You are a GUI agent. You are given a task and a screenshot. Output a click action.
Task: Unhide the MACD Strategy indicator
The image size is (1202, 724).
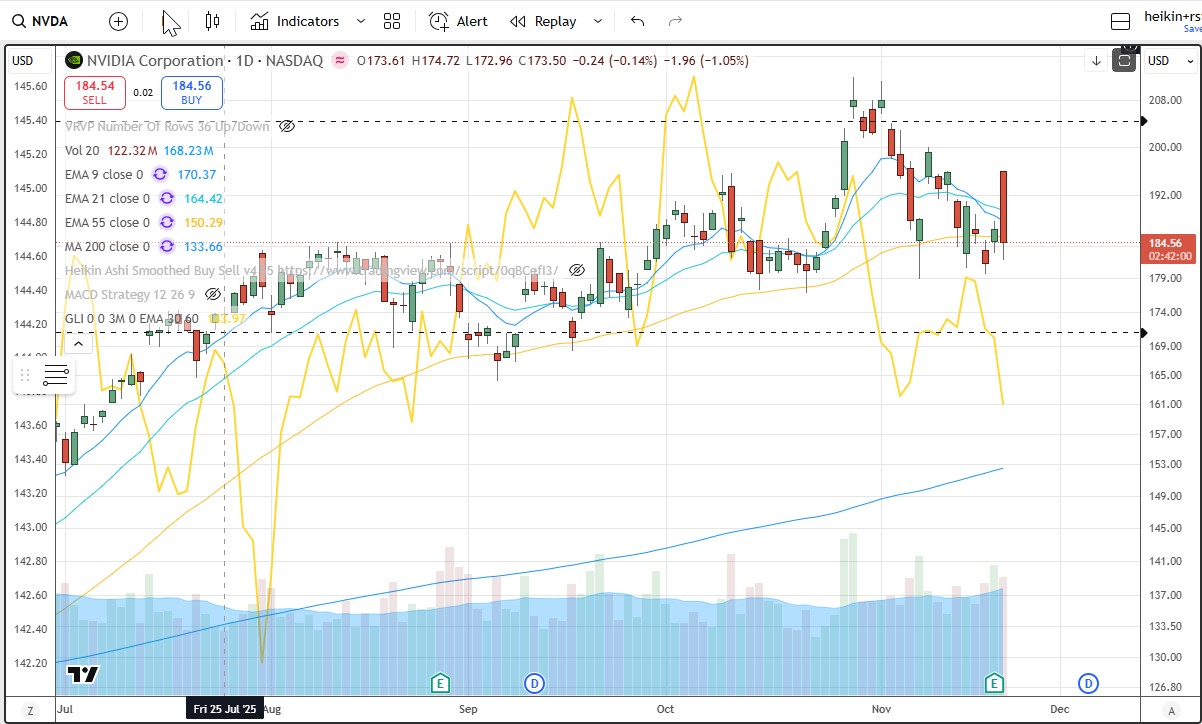point(212,295)
